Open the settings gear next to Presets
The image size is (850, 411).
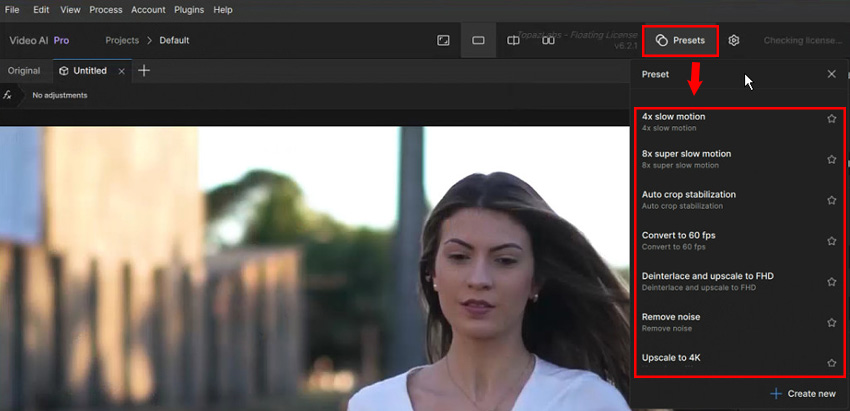click(734, 41)
